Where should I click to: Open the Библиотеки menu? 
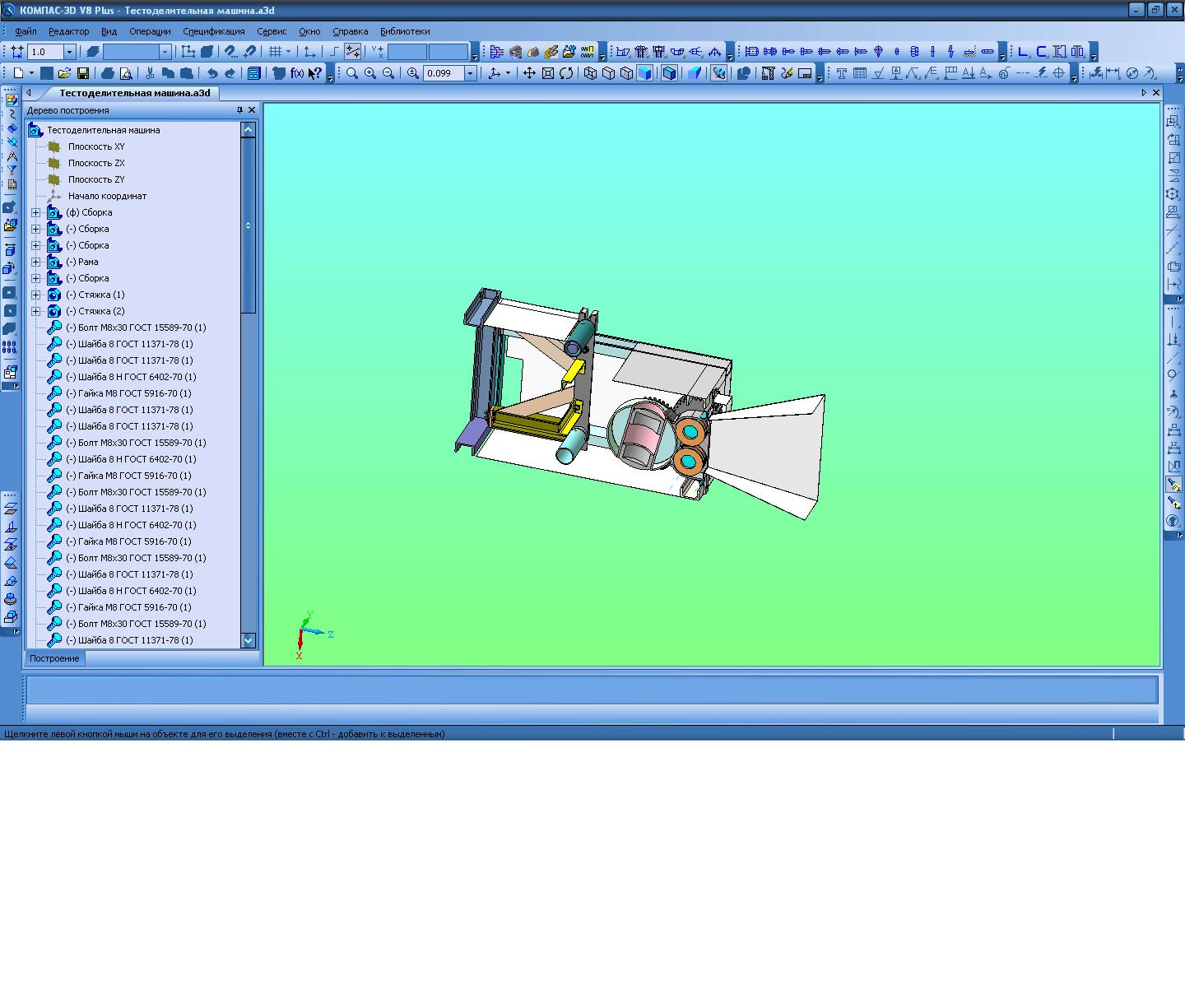[x=404, y=31]
